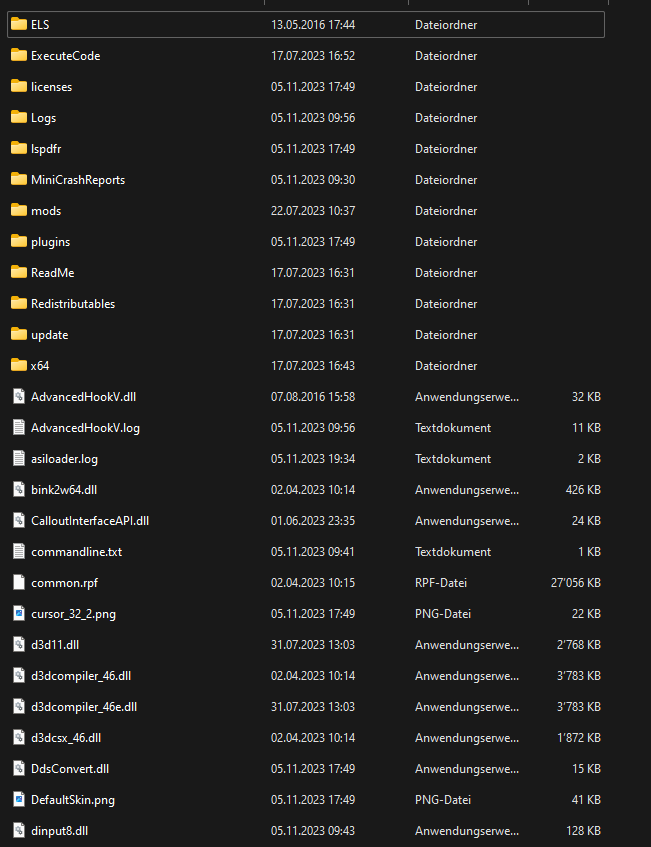Select the ReadMe folder name
Viewport: 651px width, 847px height.
coord(52,272)
